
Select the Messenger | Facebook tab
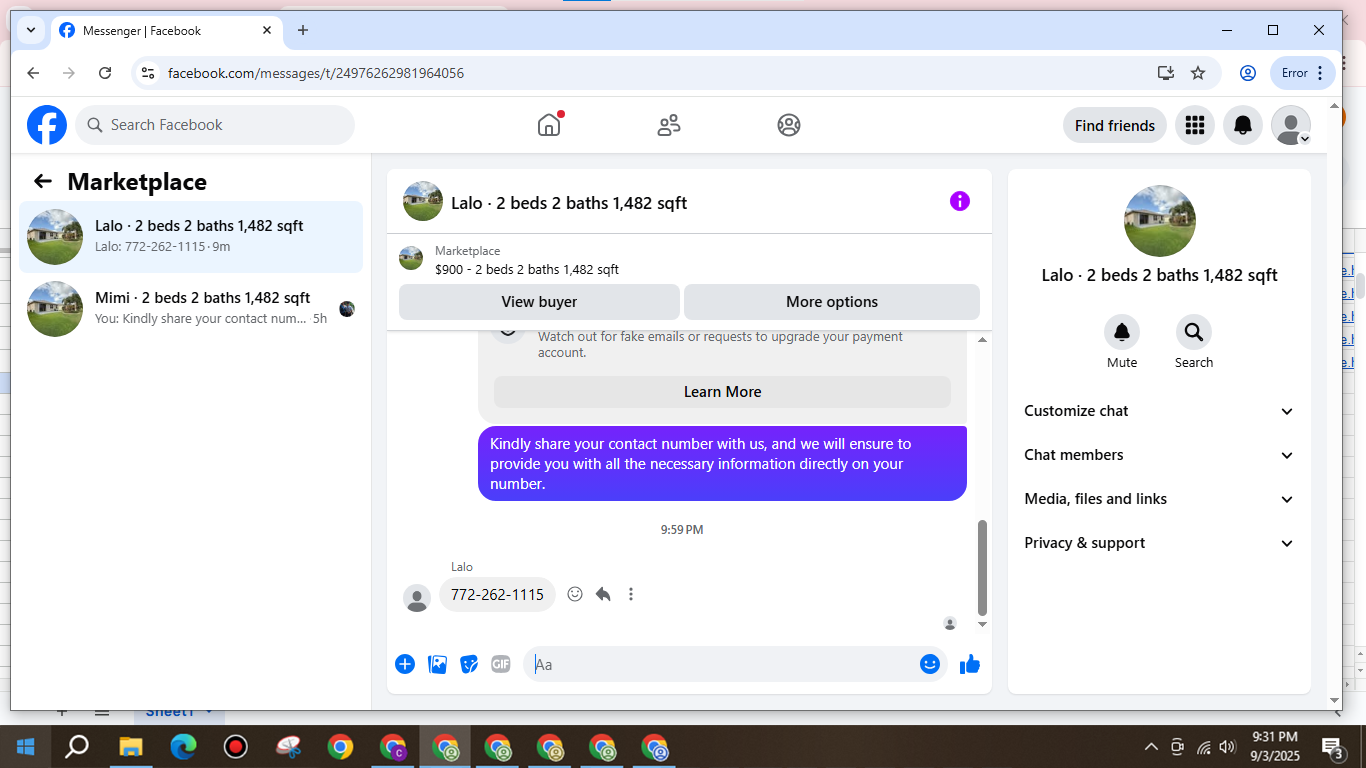166,31
